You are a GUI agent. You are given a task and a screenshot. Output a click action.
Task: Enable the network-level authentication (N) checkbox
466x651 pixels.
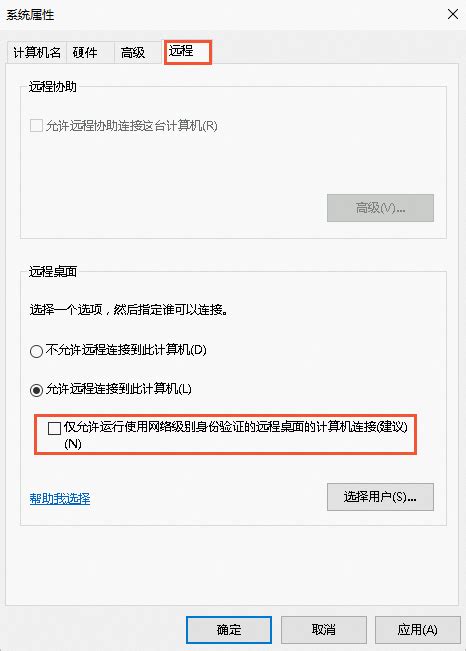coord(54,428)
